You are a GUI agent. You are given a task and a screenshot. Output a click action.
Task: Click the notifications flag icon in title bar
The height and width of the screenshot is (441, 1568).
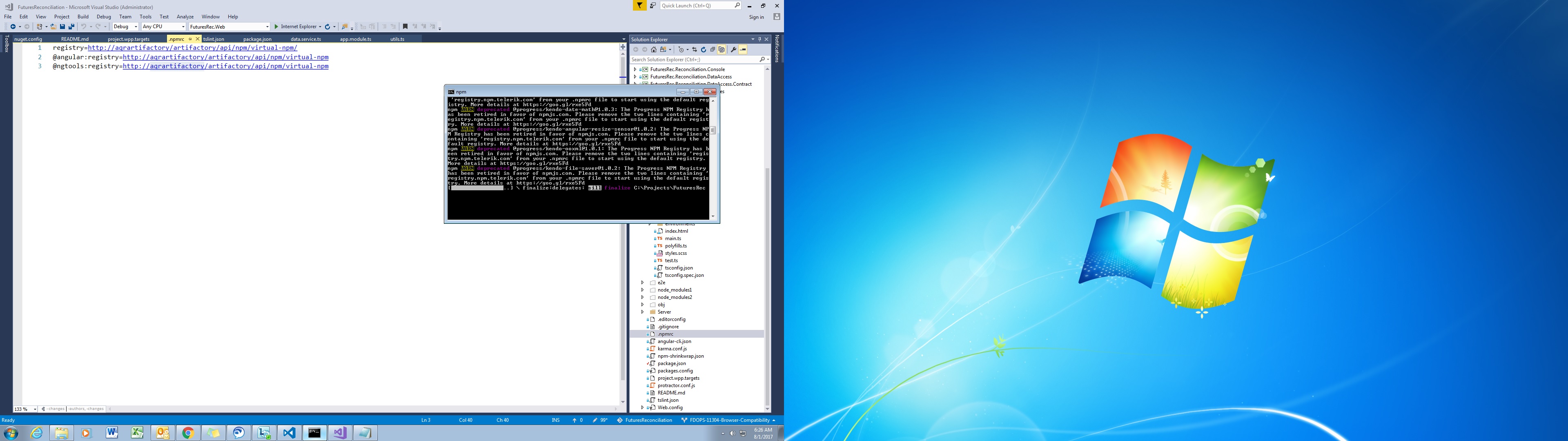tap(640, 5)
